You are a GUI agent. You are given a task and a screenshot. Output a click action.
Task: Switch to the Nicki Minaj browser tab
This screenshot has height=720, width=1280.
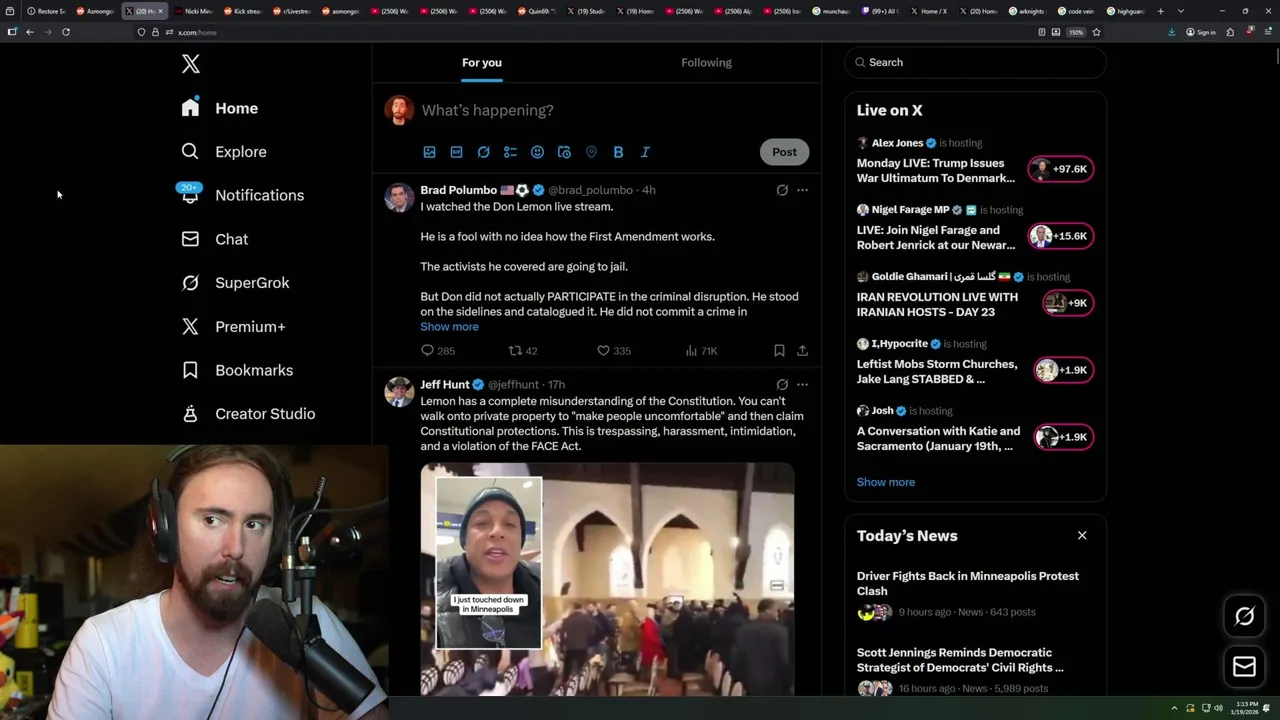pyautogui.click(x=195, y=11)
